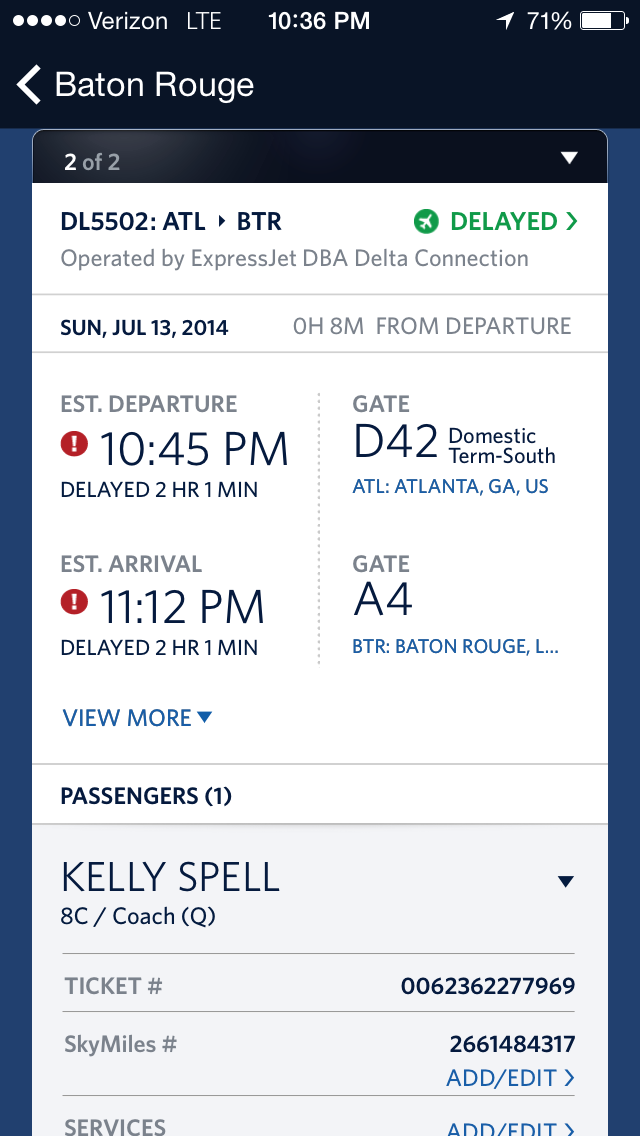Viewport: 640px width, 1136px height.
Task: Select the PASSENGERS (1) section header
Action: click(x=146, y=796)
